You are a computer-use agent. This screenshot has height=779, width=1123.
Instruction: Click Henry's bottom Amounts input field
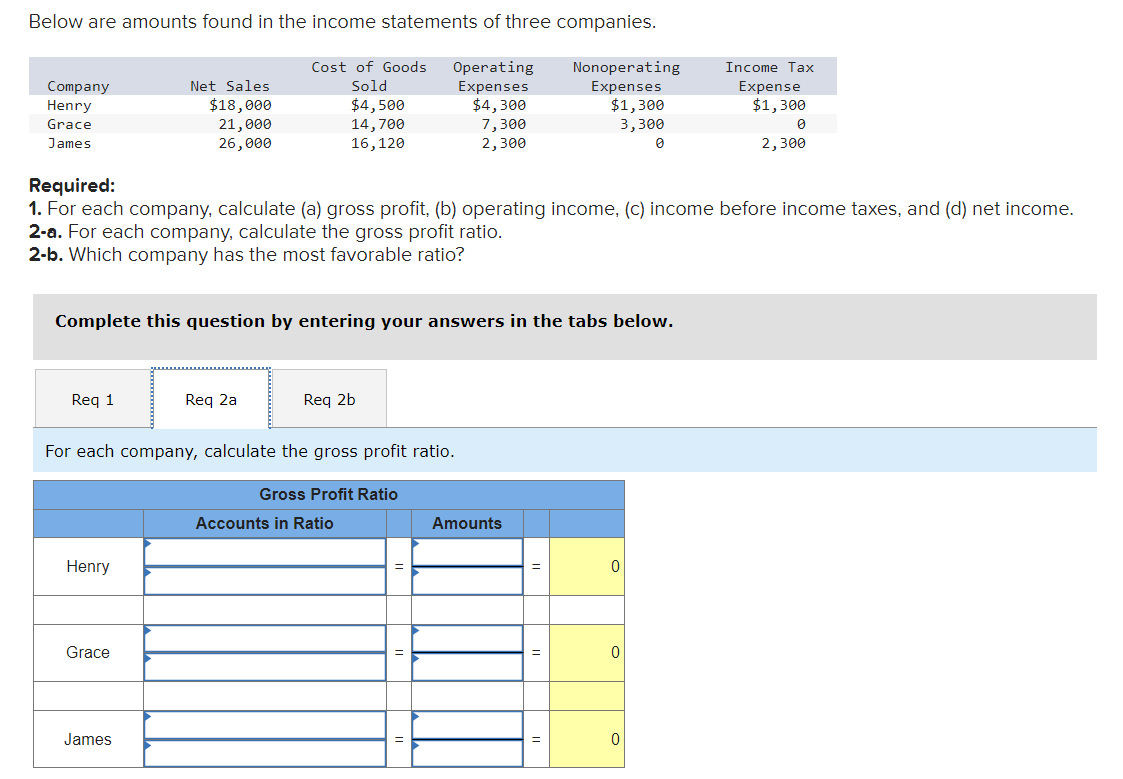click(x=467, y=580)
